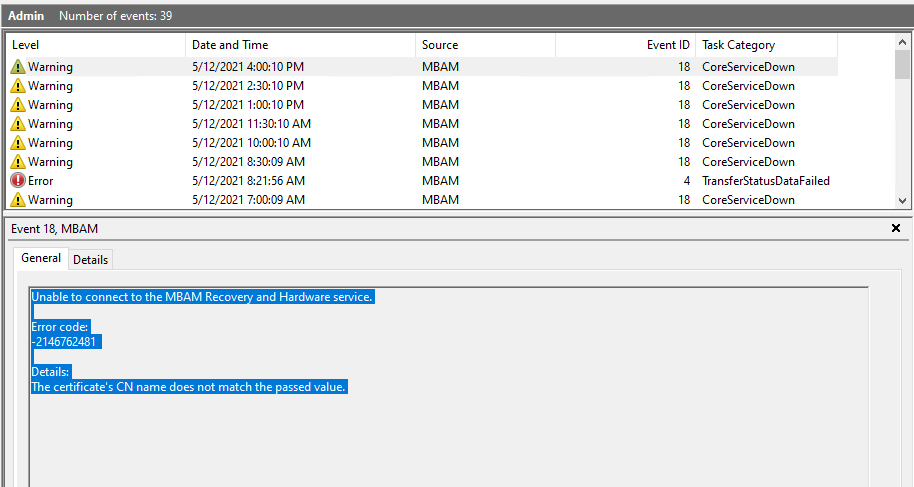Select event dated 5/12/2021 8:30:09 AM

(423, 162)
